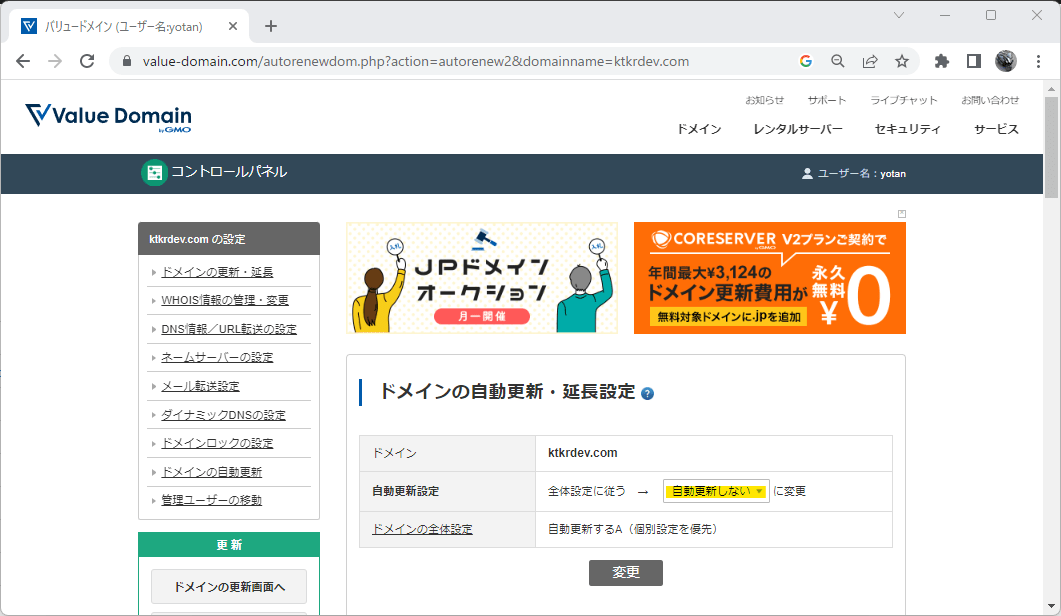Open ダイナミックDNSの設定 link

point(223,415)
